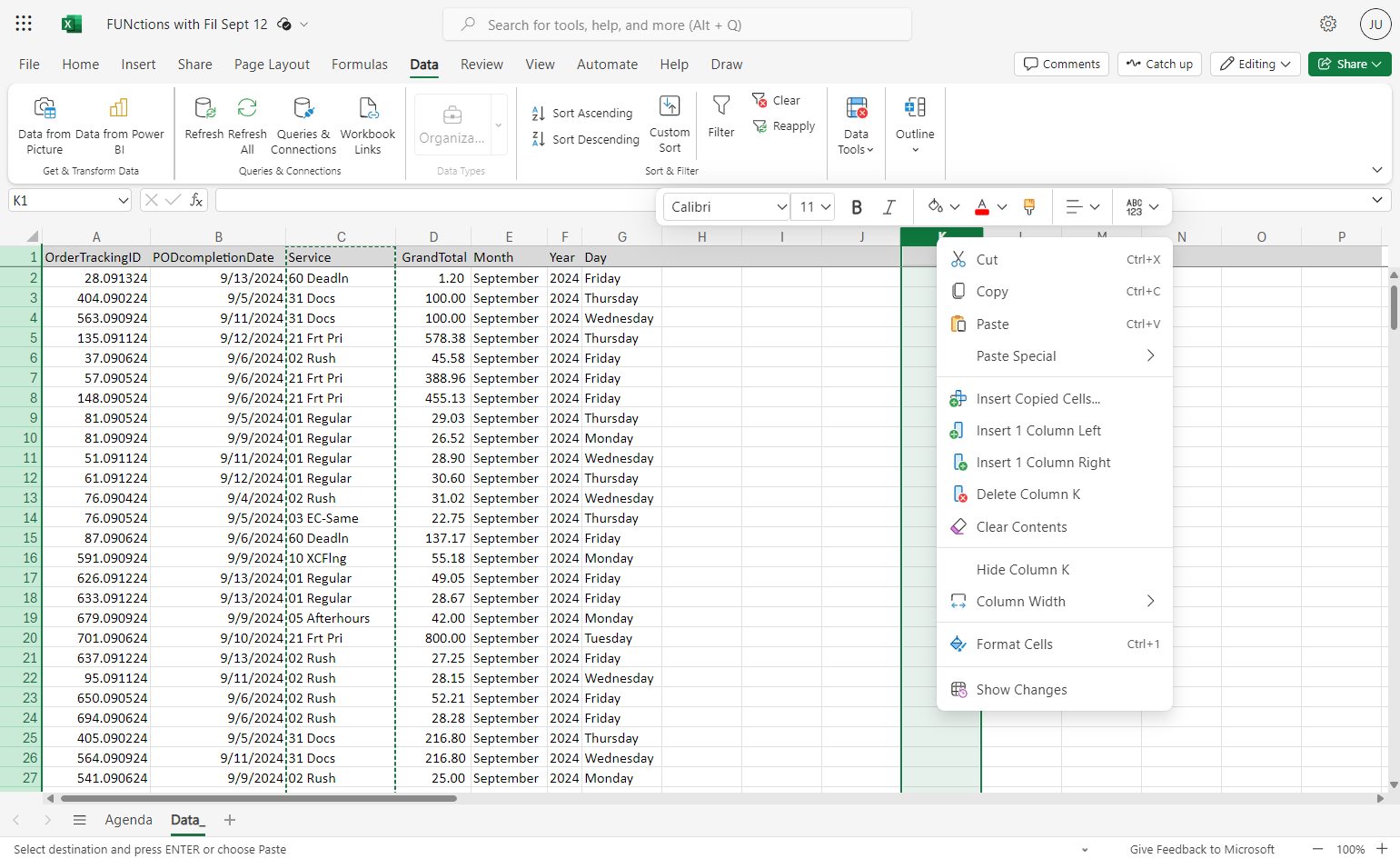
Task: Click the search box for tools
Action: pyautogui.click(x=677, y=25)
